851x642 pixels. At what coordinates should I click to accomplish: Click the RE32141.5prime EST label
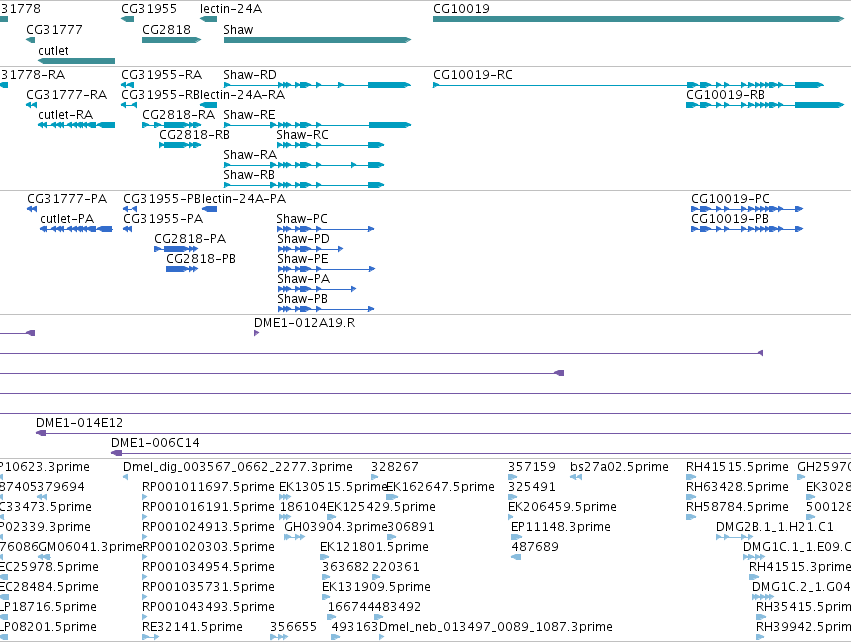click(x=192, y=627)
